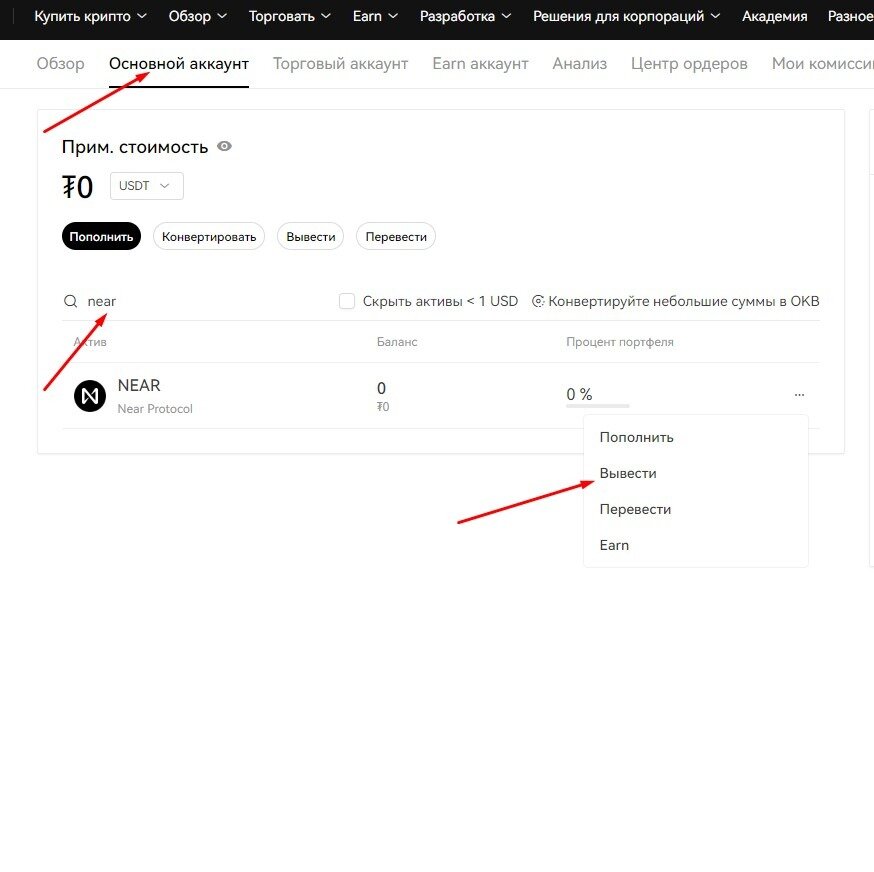
Task: Click the search magnifier icon
Action: [70, 301]
